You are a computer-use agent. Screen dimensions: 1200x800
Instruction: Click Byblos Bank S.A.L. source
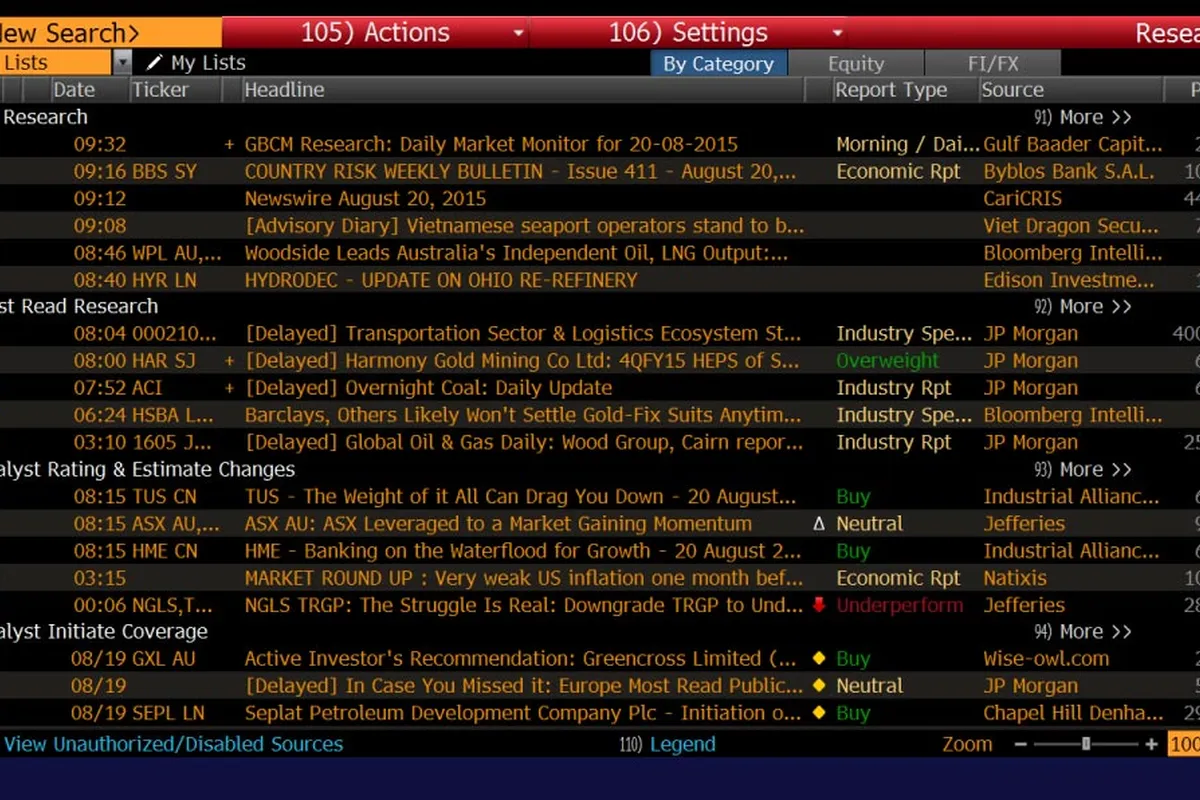(x=1068, y=172)
